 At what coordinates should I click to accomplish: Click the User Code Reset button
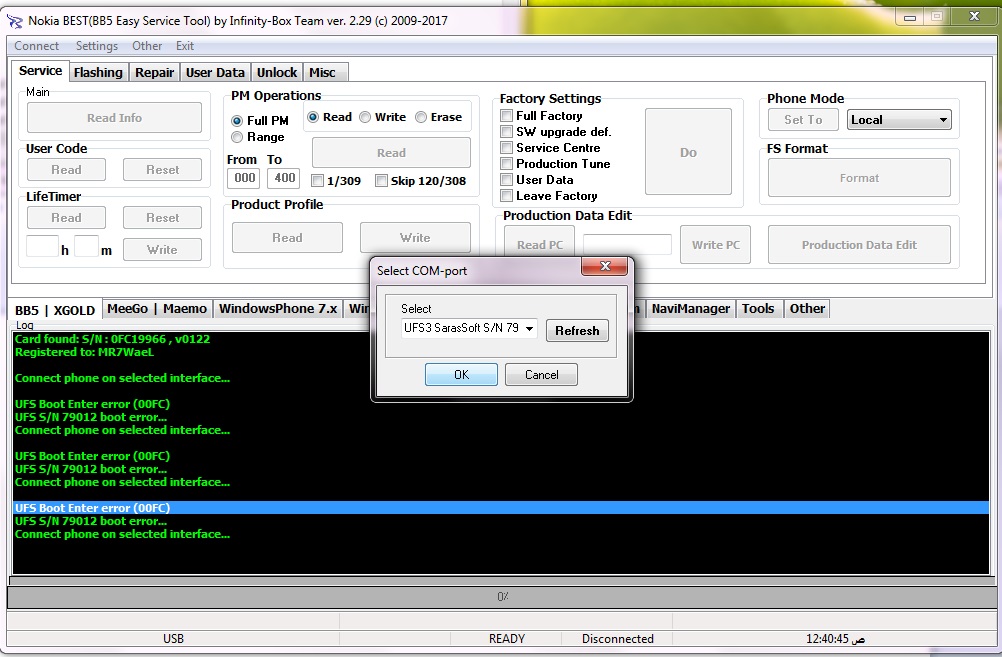pos(162,170)
